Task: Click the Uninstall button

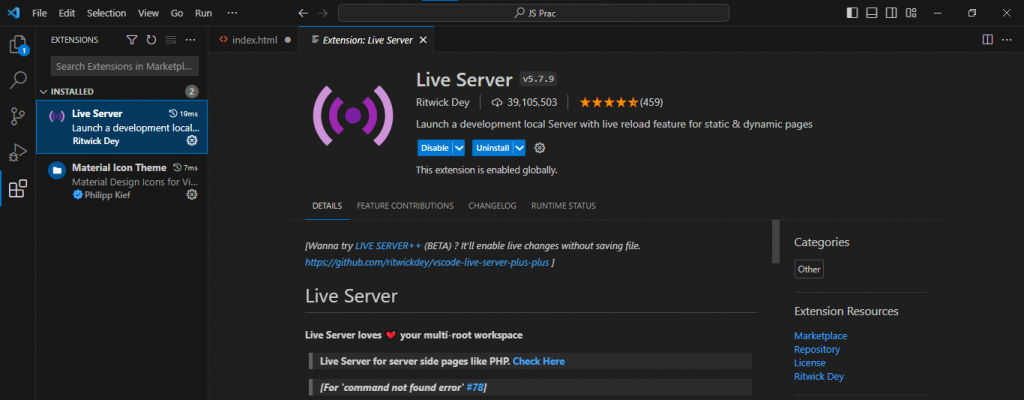Action: coord(492,148)
